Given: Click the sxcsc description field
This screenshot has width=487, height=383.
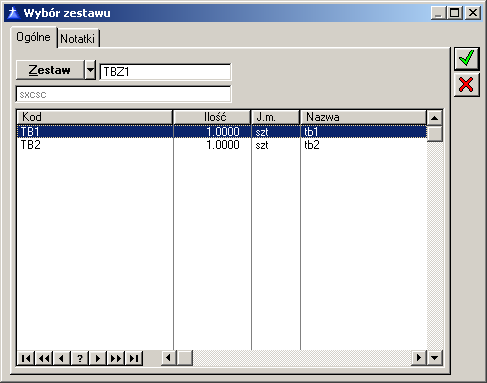Looking at the screenshot, I should click(x=123, y=94).
